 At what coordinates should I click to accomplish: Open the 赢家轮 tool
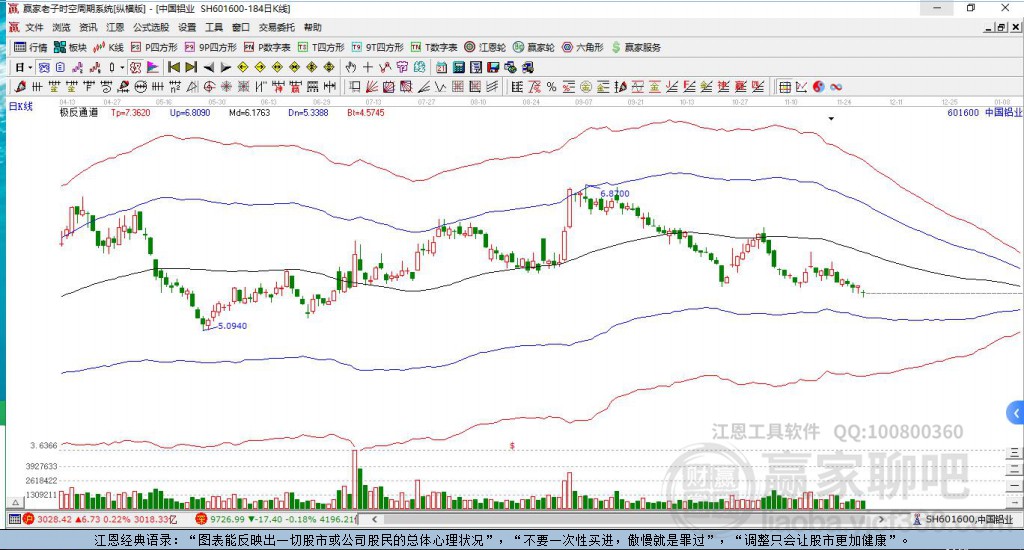(534, 47)
